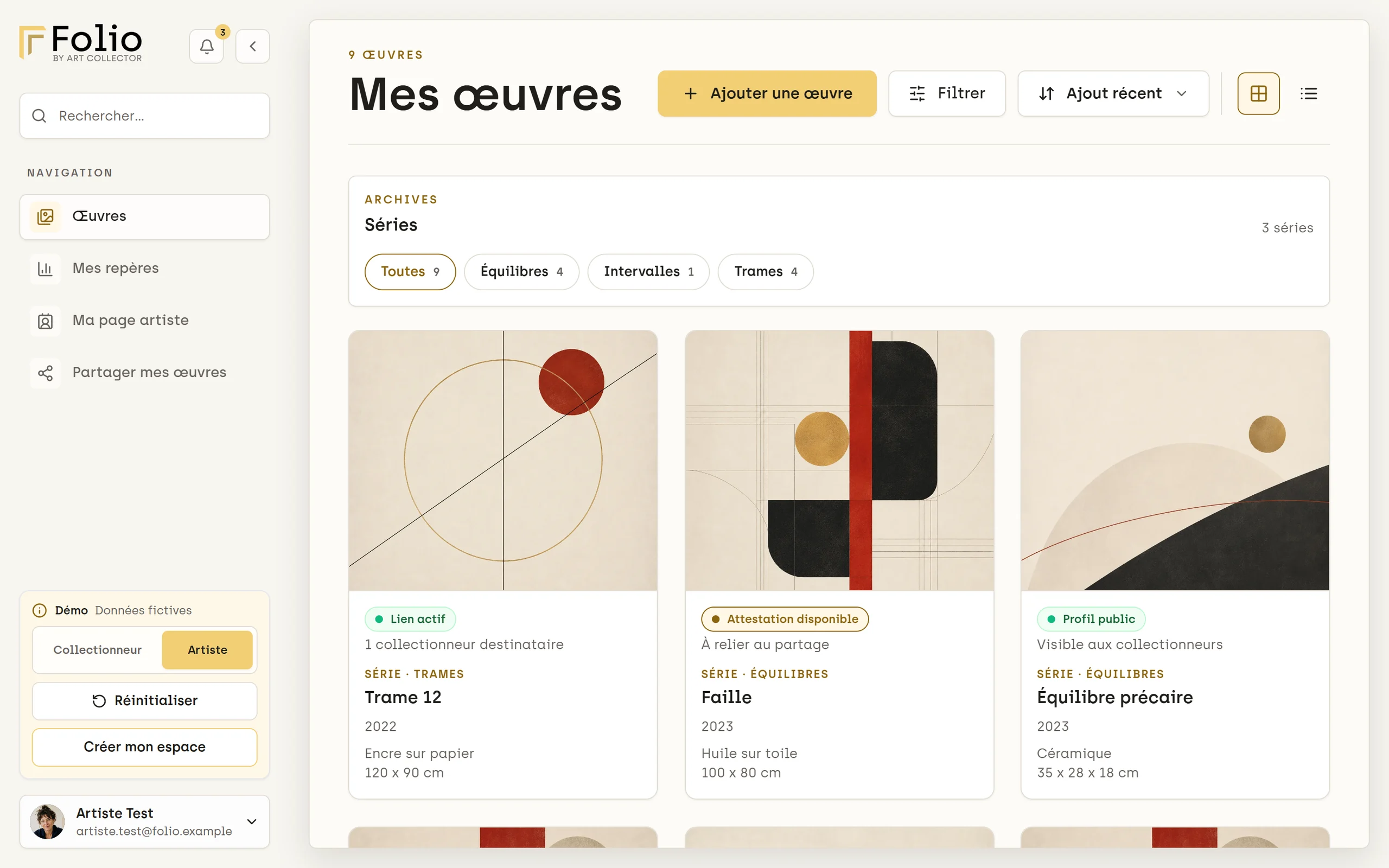Select the Équilibres series filter
The width and height of the screenshot is (1389, 868).
coord(521,272)
